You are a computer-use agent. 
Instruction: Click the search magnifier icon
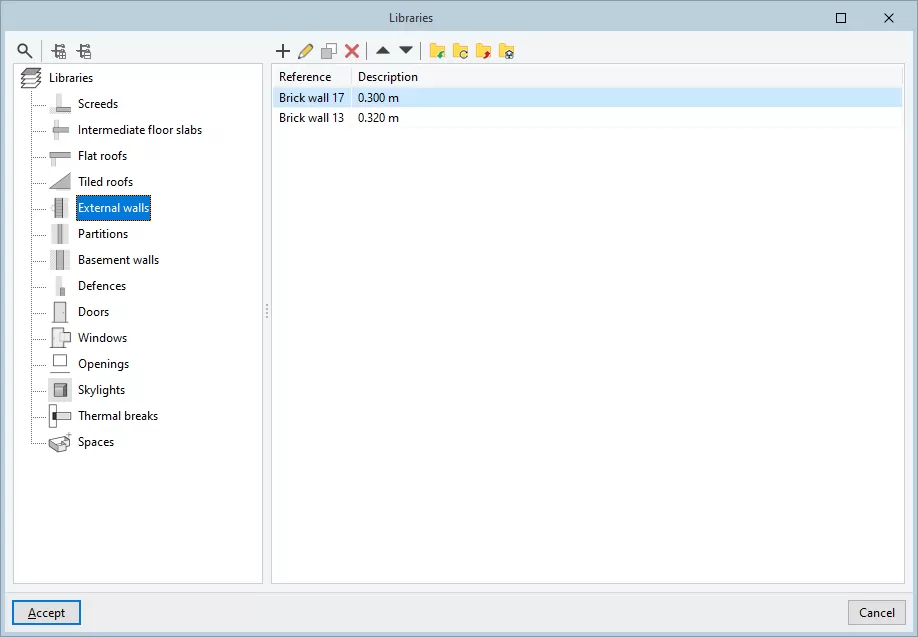tap(25, 51)
